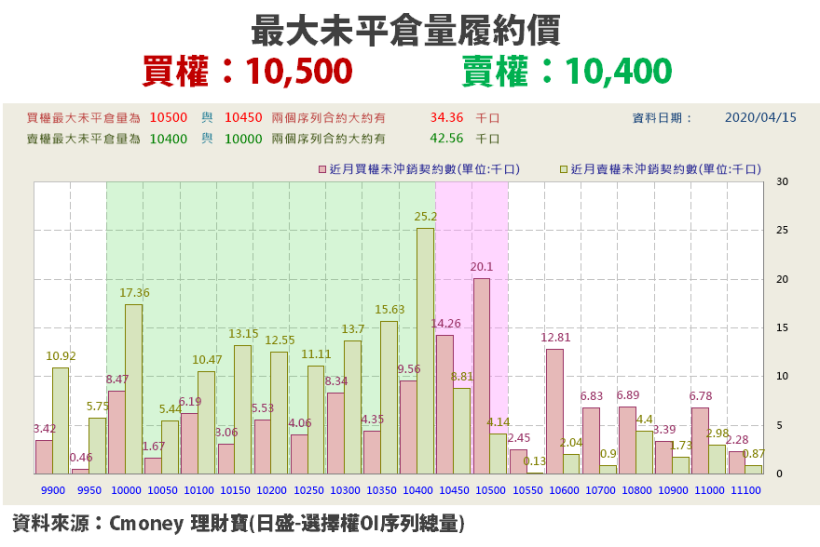Click the value label 4.14
The height and width of the screenshot is (547, 820).
(498, 422)
